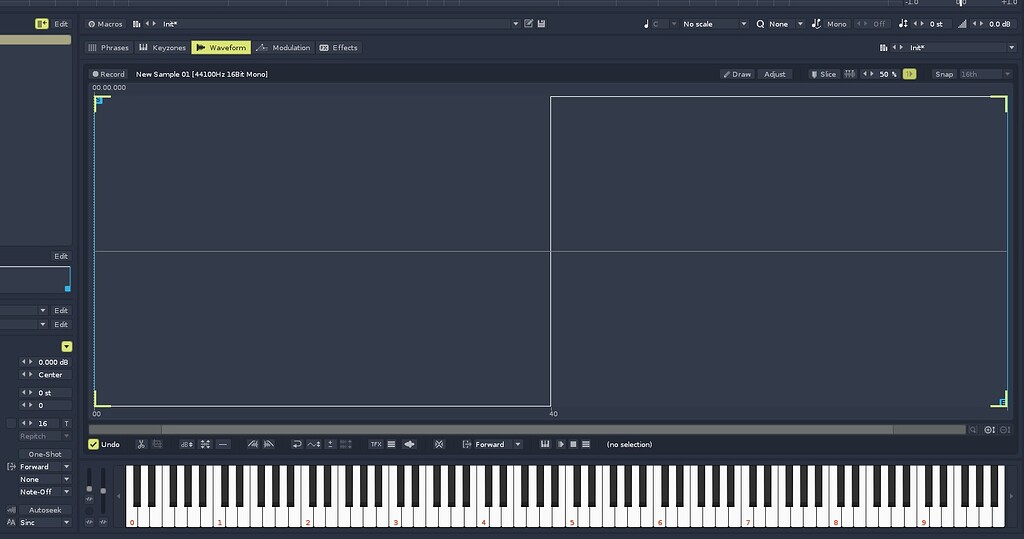This screenshot has width=1024, height=539.
Task: Toggle the Slice mode button
Action: point(824,74)
